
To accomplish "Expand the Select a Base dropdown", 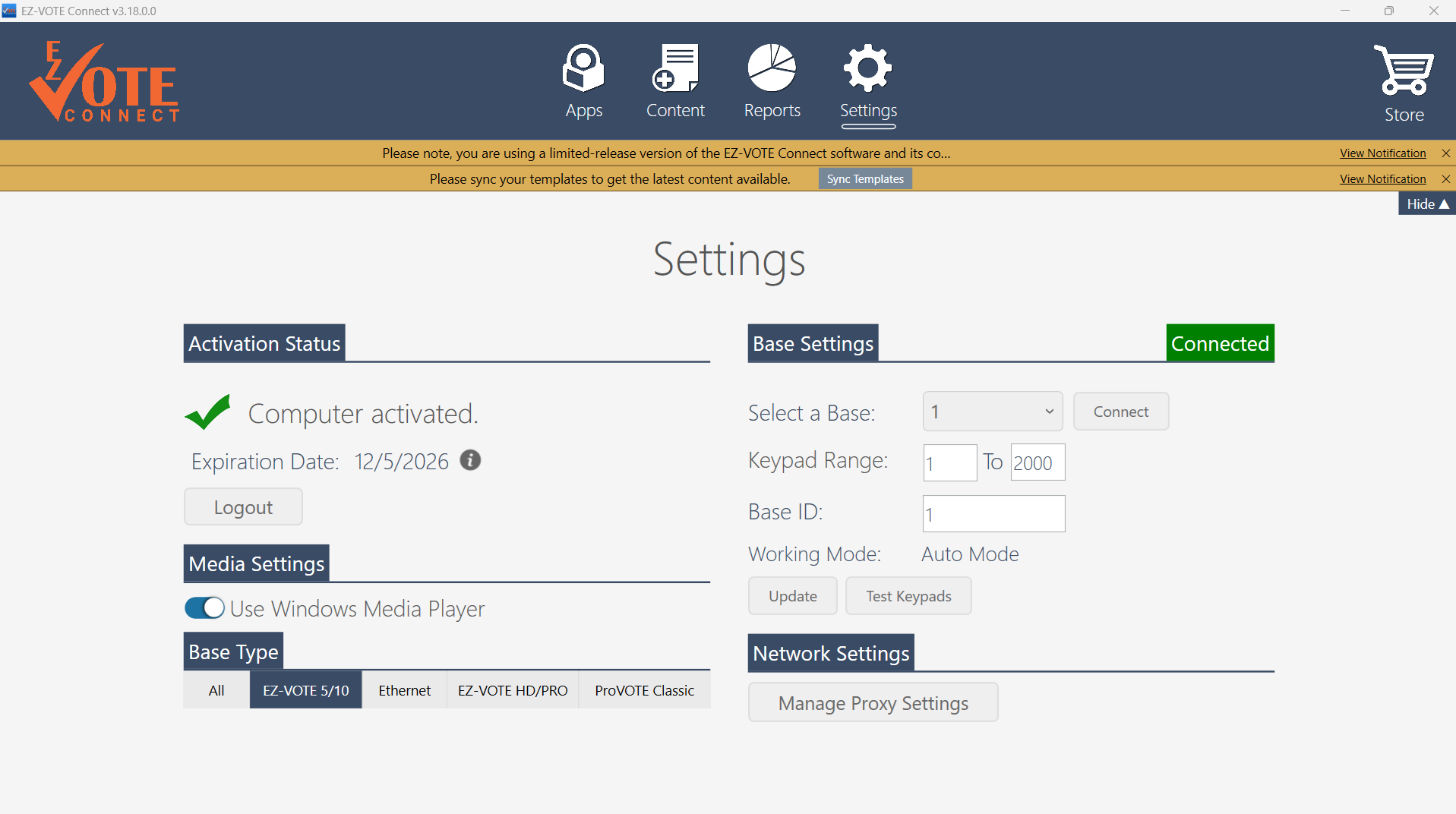I will point(992,412).
